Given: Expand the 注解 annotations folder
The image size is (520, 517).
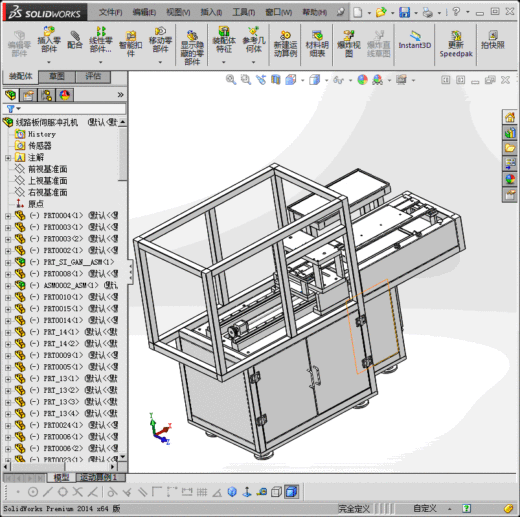Looking at the screenshot, I should (8, 158).
